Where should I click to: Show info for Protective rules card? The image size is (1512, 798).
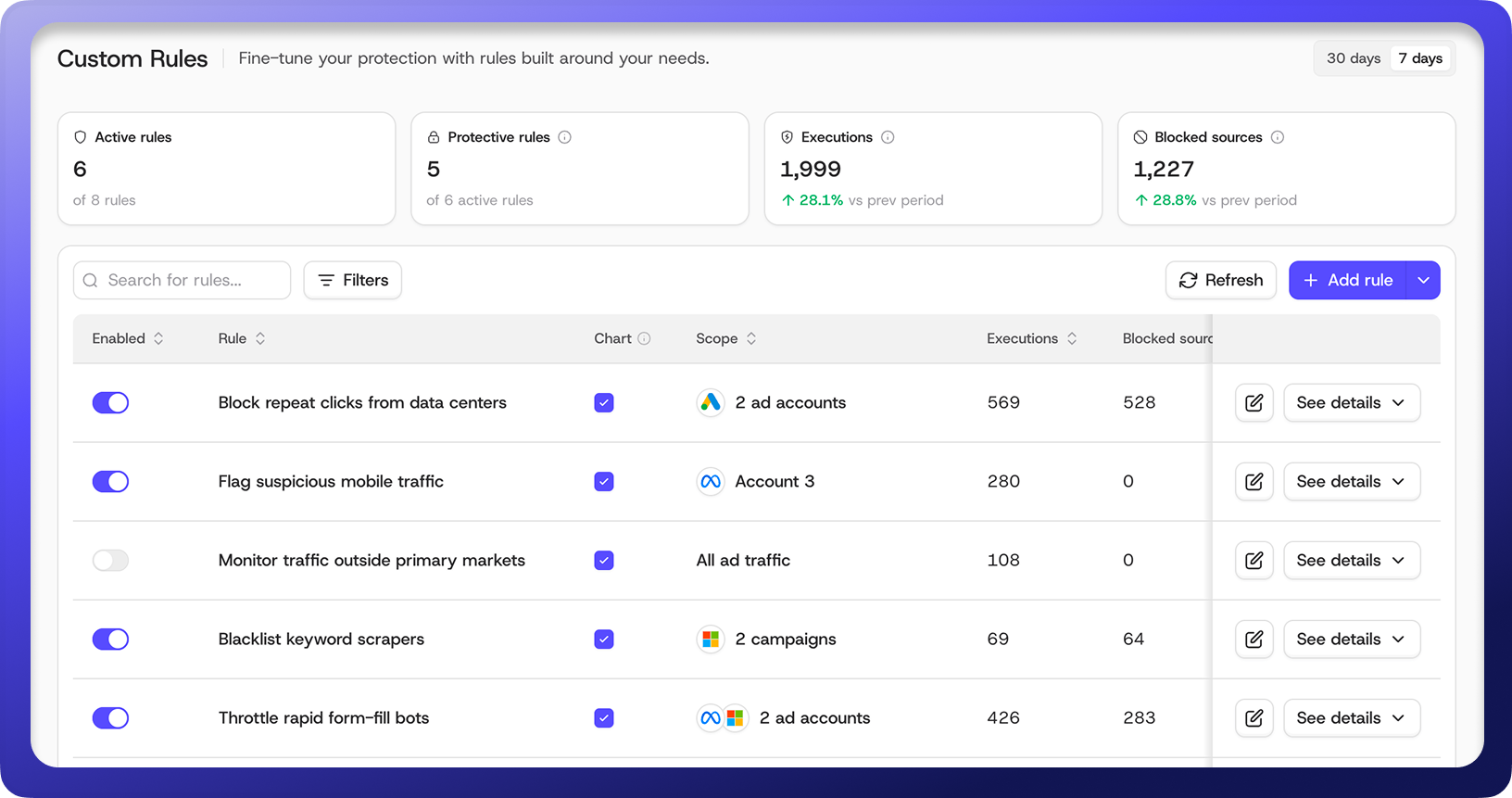click(x=564, y=137)
